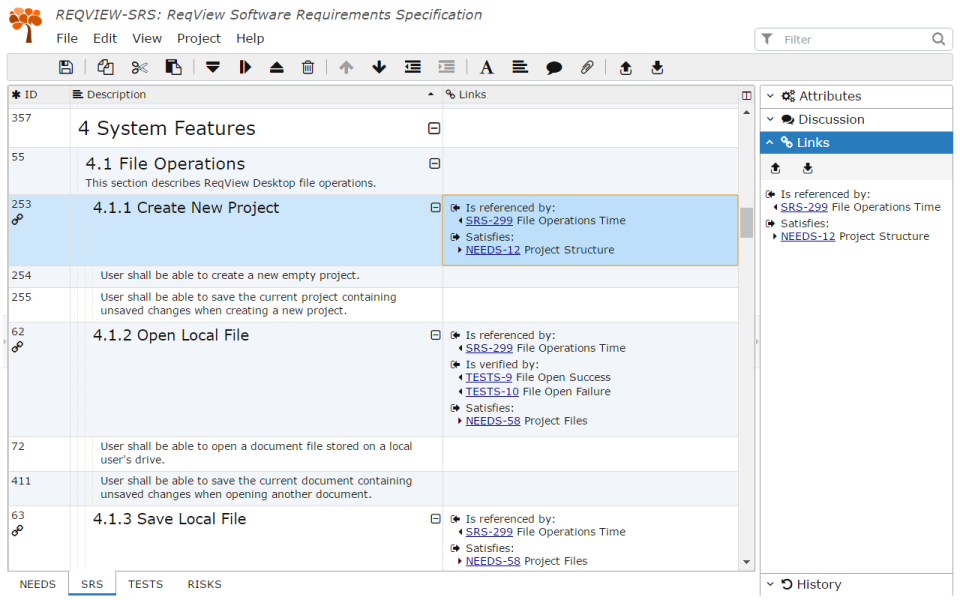Open the Project menu
The width and height of the screenshot is (960, 600).
tap(198, 39)
